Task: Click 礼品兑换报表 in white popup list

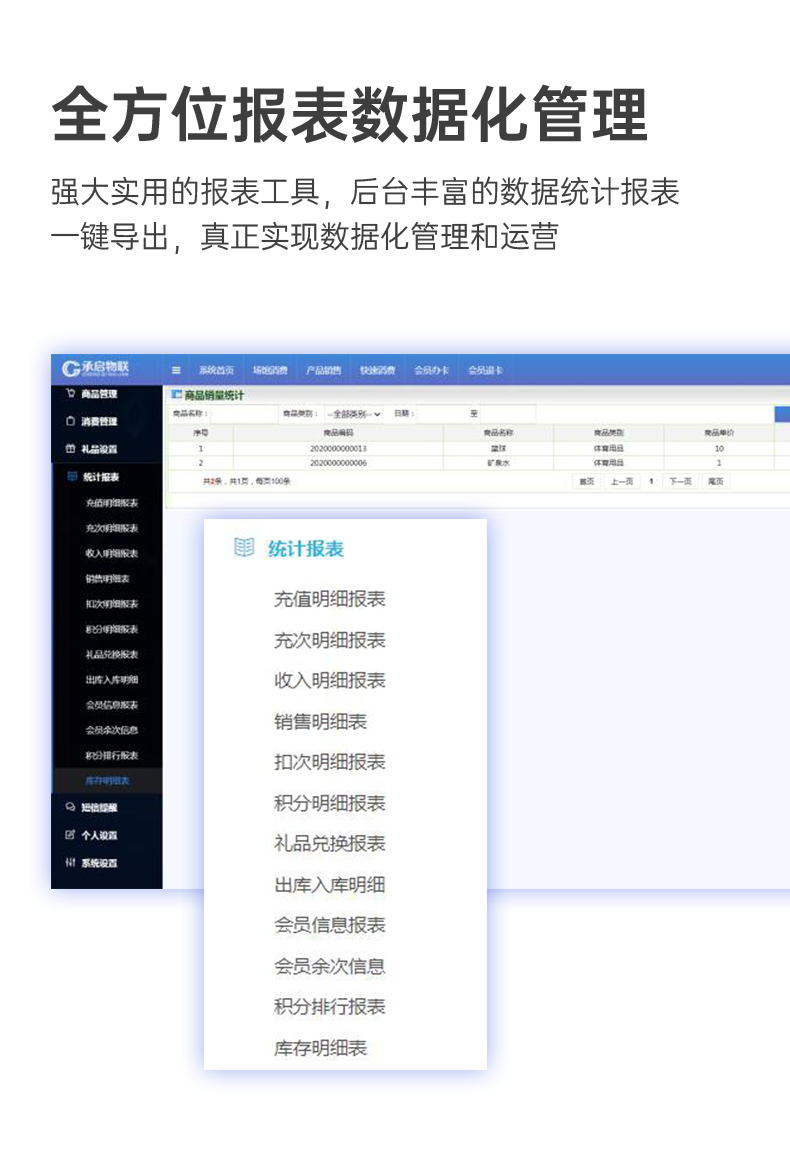Action: click(x=329, y=844)
